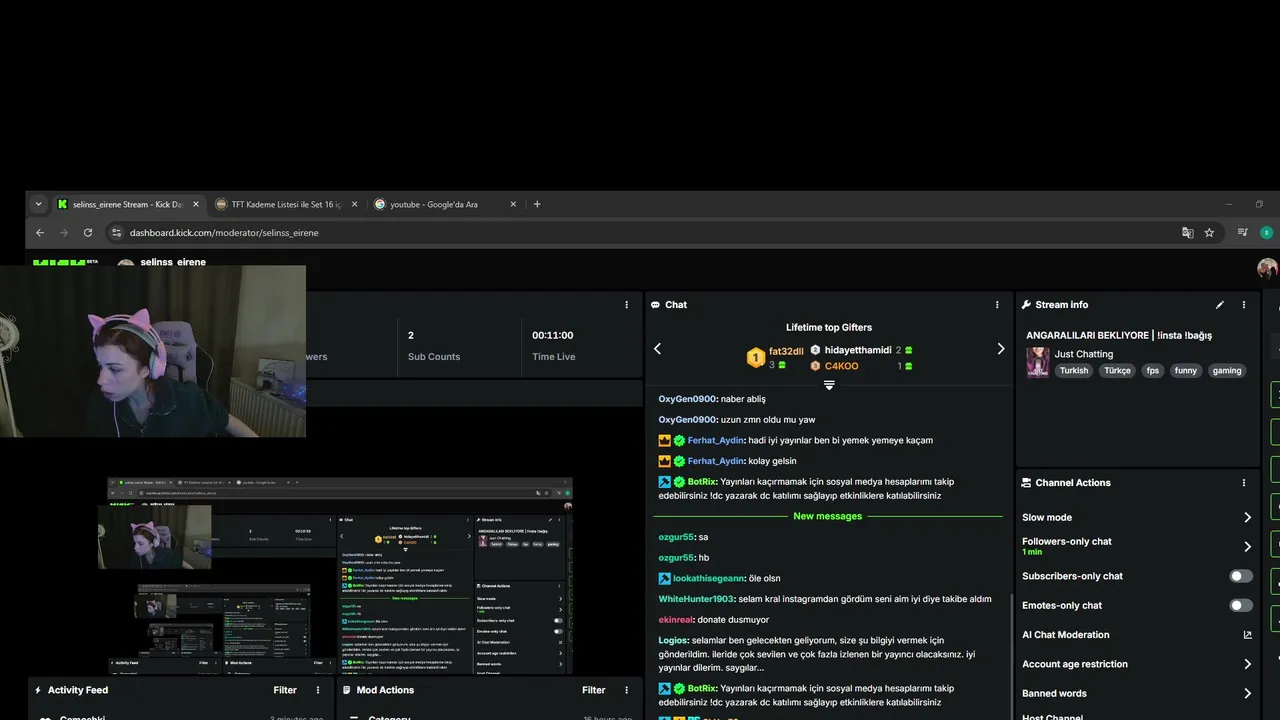Image resolution: width=1280 pixels, height=720 pixels.
Task: Open a new browser tab
Action: tap(537, 204)
